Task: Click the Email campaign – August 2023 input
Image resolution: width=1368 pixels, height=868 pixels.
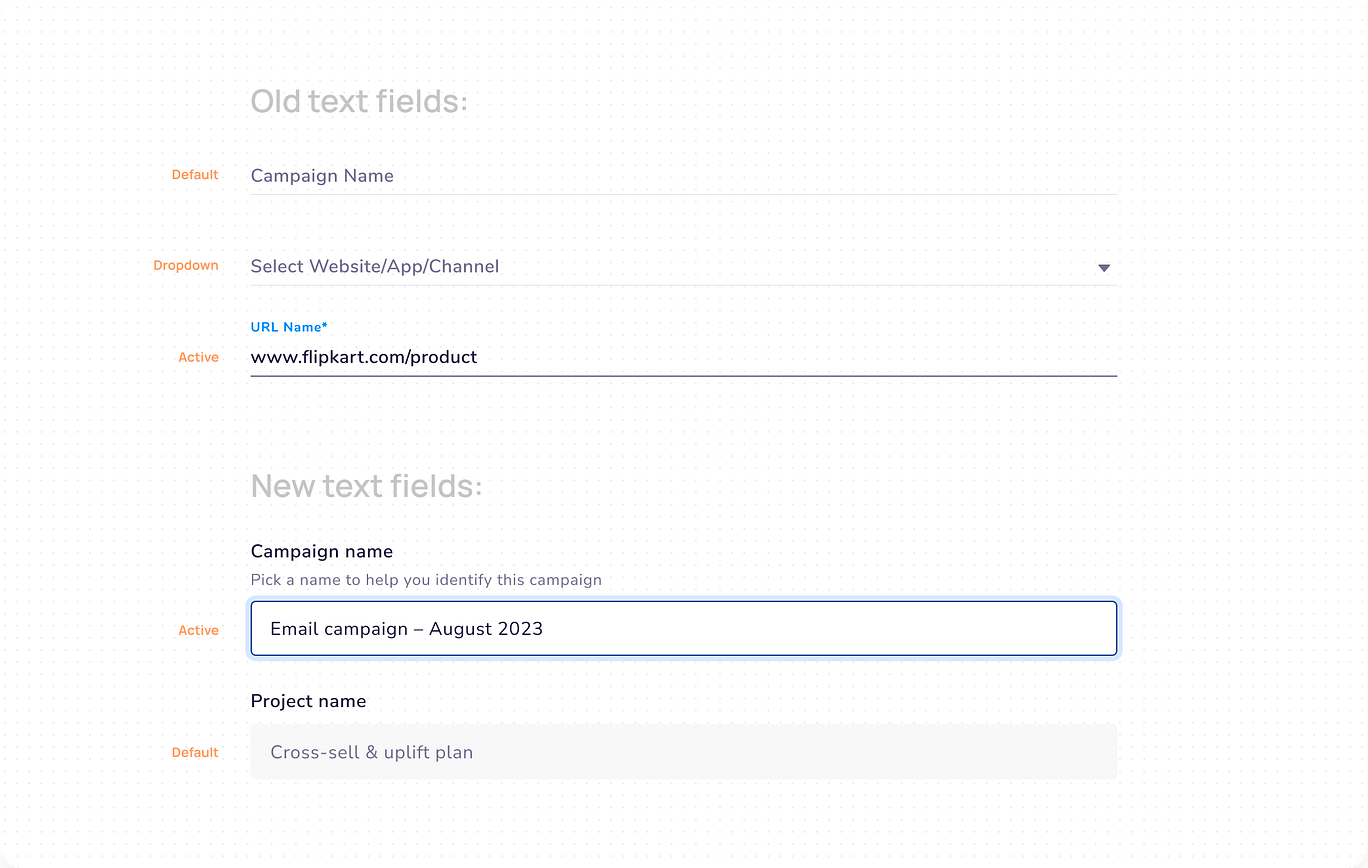Action: coord(684,629)
